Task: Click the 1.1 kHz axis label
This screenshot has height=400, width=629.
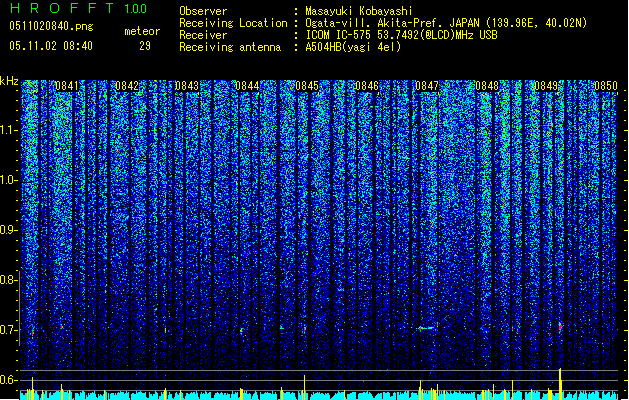Action: pos(9,130)
